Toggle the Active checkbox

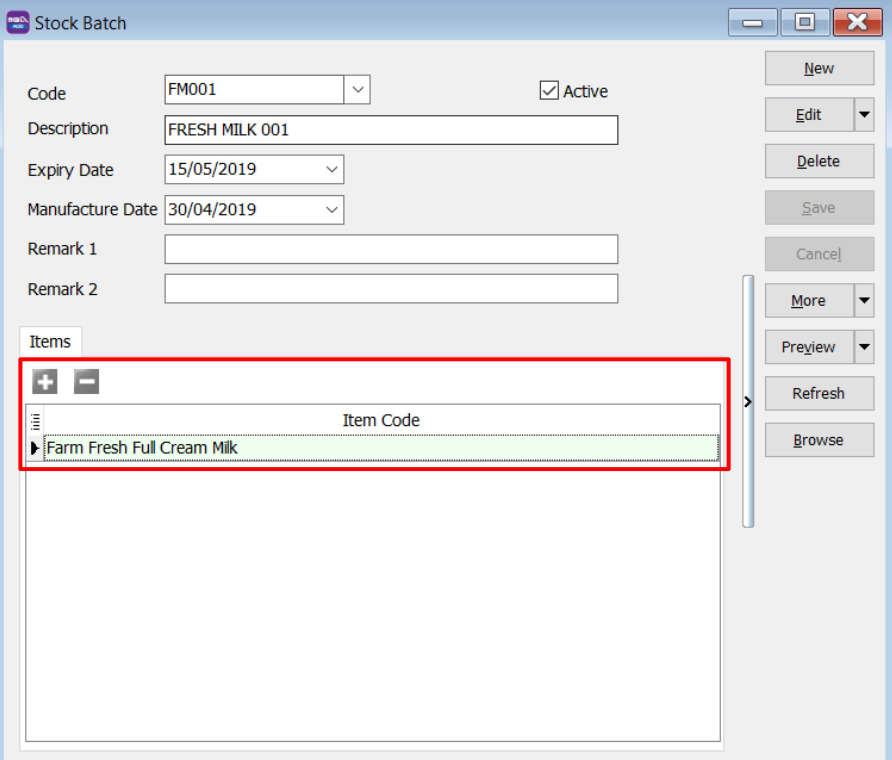click(549, 91)
